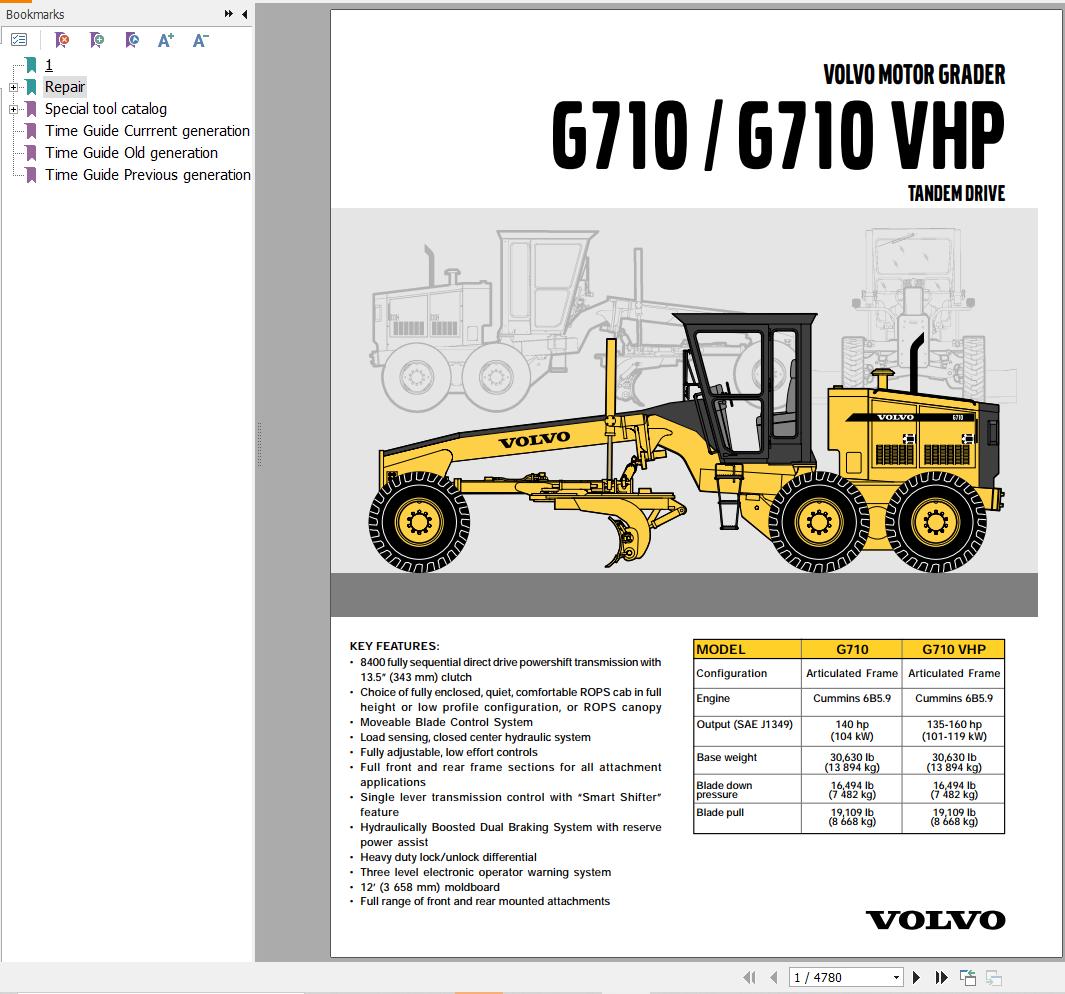Open Time Guide Old generation bookmark
The width and height of the screenshot is (1065, 994).
pyautogui.click(x=131, y=153)
